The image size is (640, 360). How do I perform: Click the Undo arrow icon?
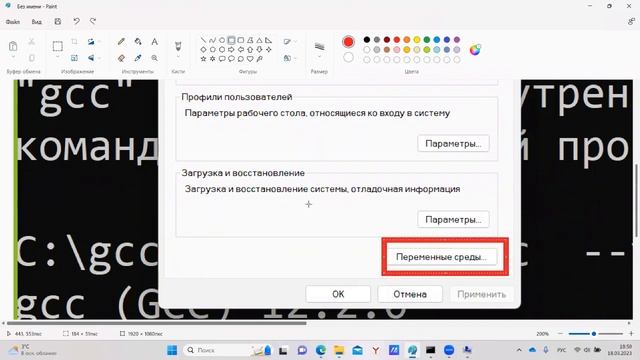pyautogui.click(x=76, y=22)
